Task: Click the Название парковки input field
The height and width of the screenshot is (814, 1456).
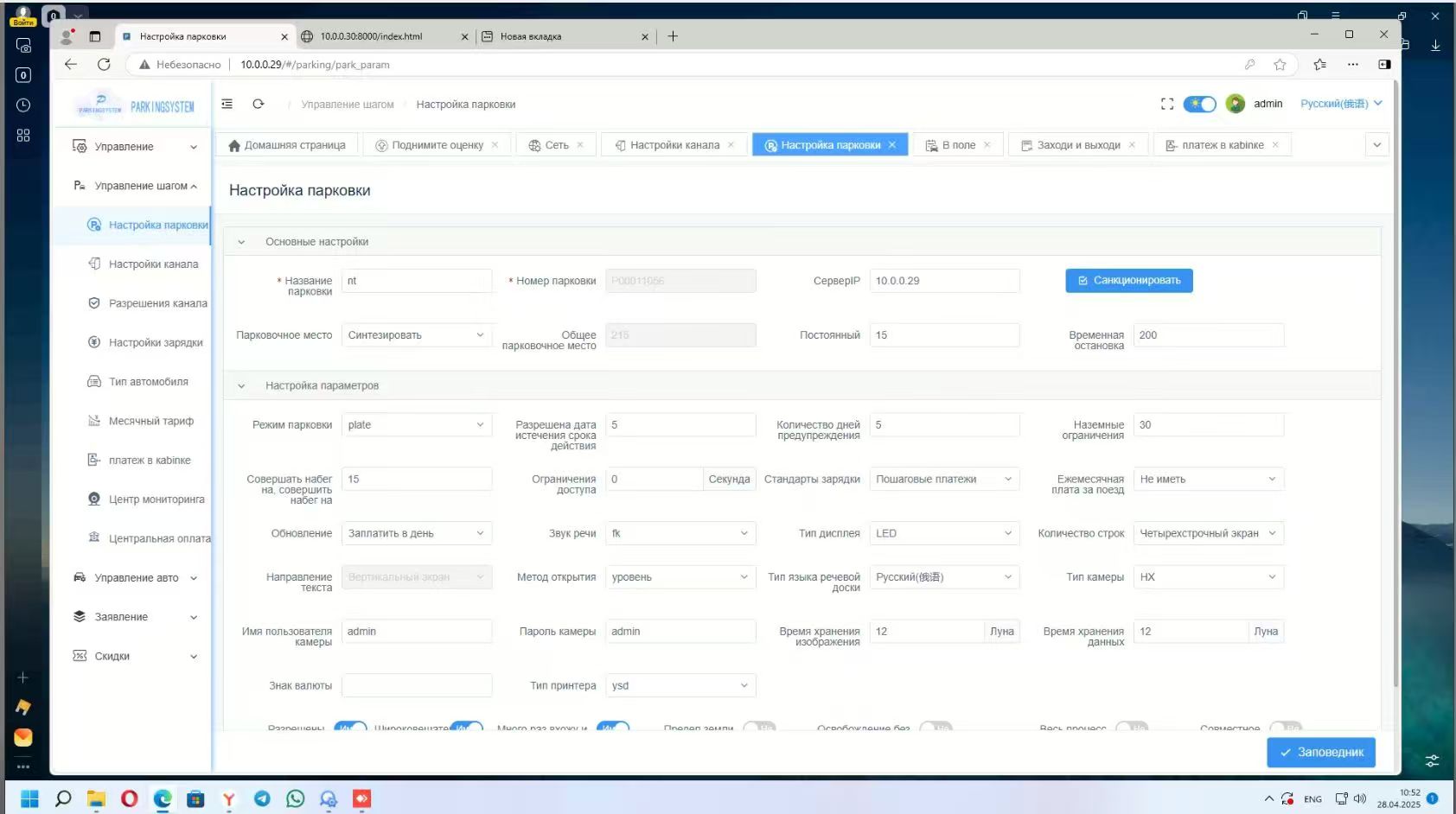Action: tap(417, 281)
